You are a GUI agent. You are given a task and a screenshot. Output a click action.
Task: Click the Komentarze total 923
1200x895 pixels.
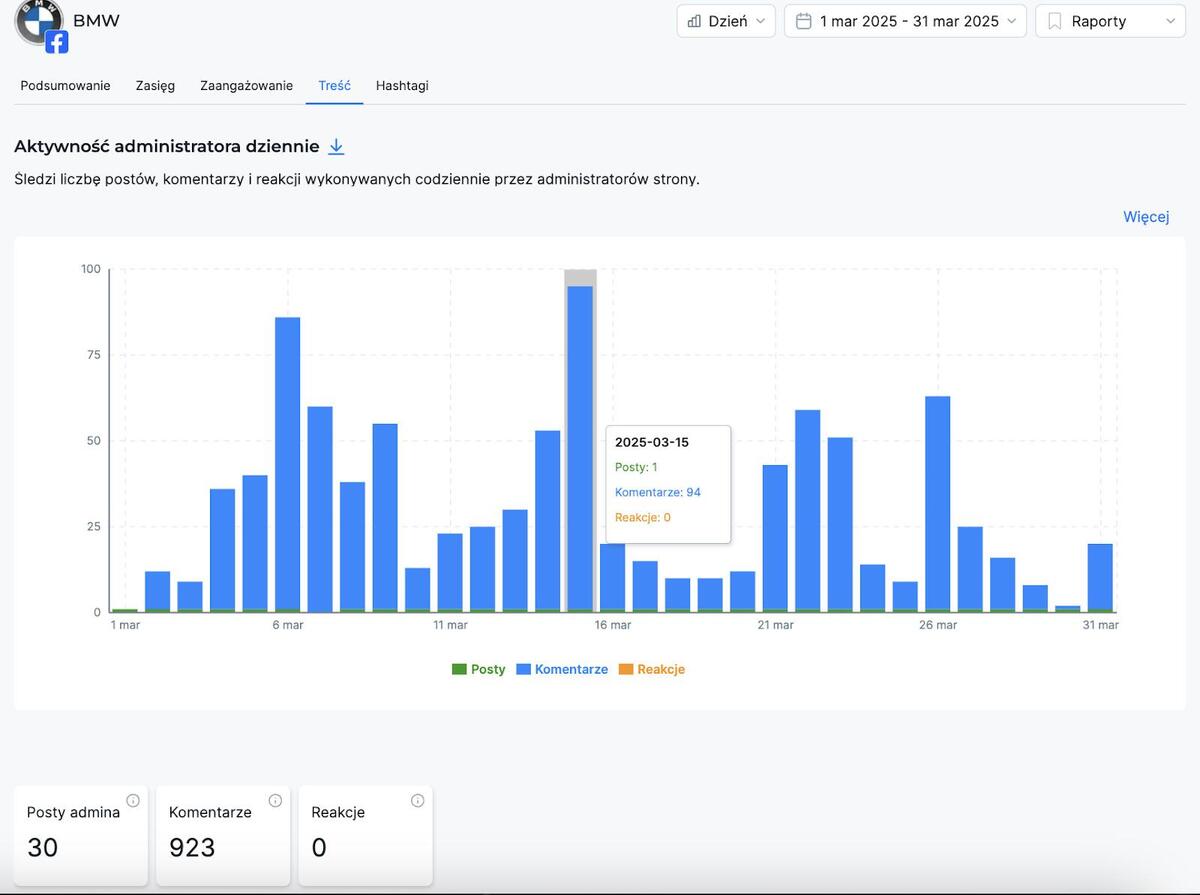tap(192, 848)
